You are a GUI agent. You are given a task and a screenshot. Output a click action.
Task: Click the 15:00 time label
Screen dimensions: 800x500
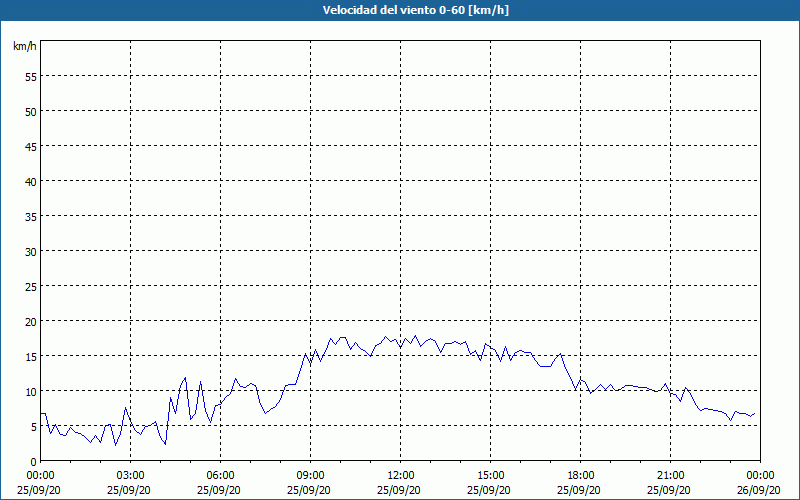(490, 476)
